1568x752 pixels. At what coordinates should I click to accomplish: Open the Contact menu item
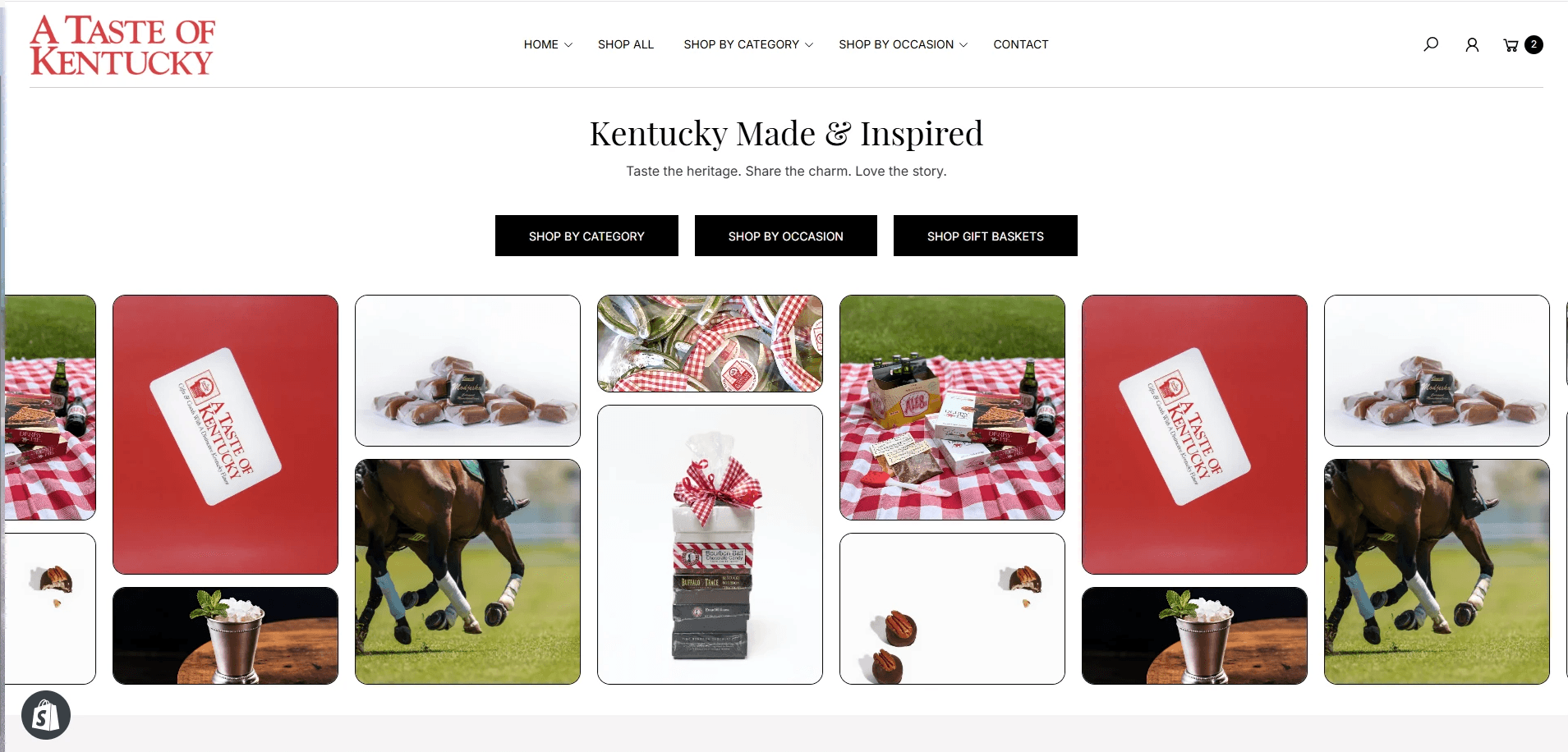pyautogui.click(x=1021, y=44)
